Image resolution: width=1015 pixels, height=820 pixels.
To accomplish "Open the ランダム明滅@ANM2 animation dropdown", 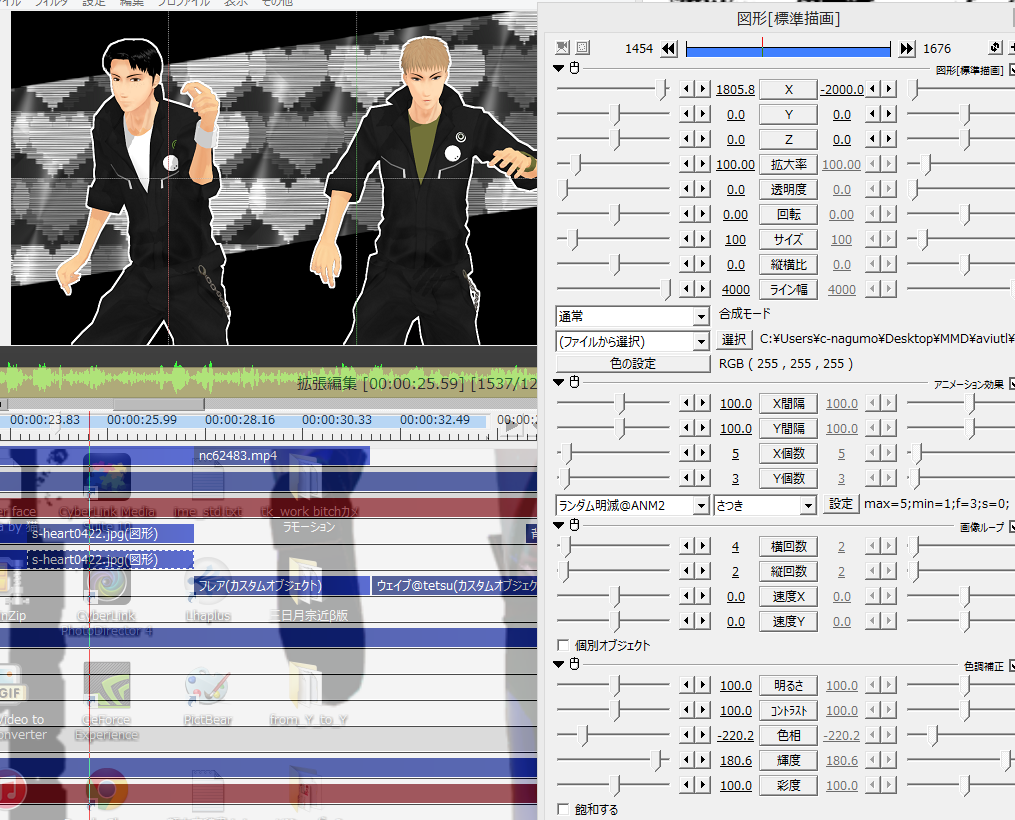I will [701, 505].
